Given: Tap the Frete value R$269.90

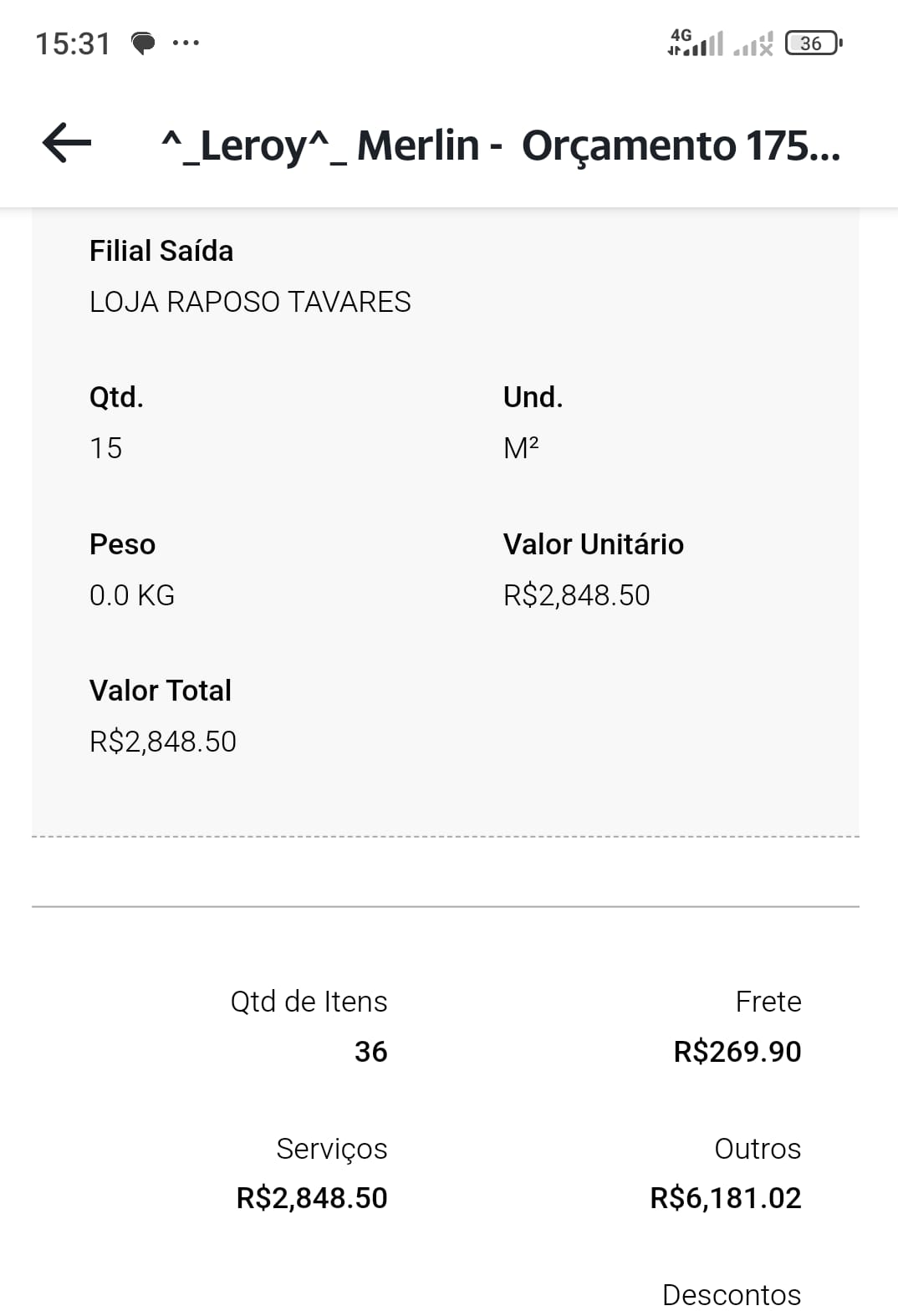Looking at the screenshot, I should [737, 1051].
